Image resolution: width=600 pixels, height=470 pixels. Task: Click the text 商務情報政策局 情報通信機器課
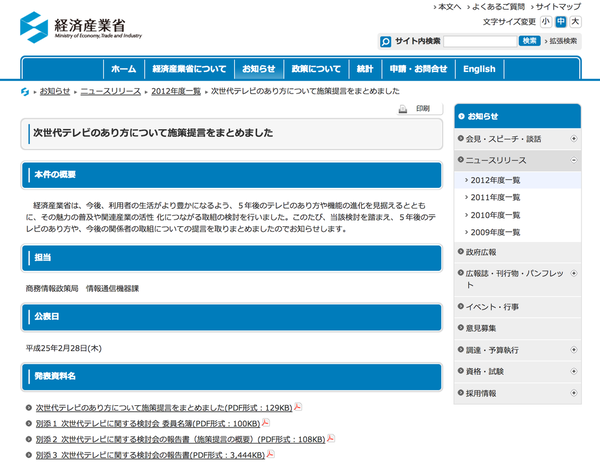pyautogui.click(x=82, y=289)
